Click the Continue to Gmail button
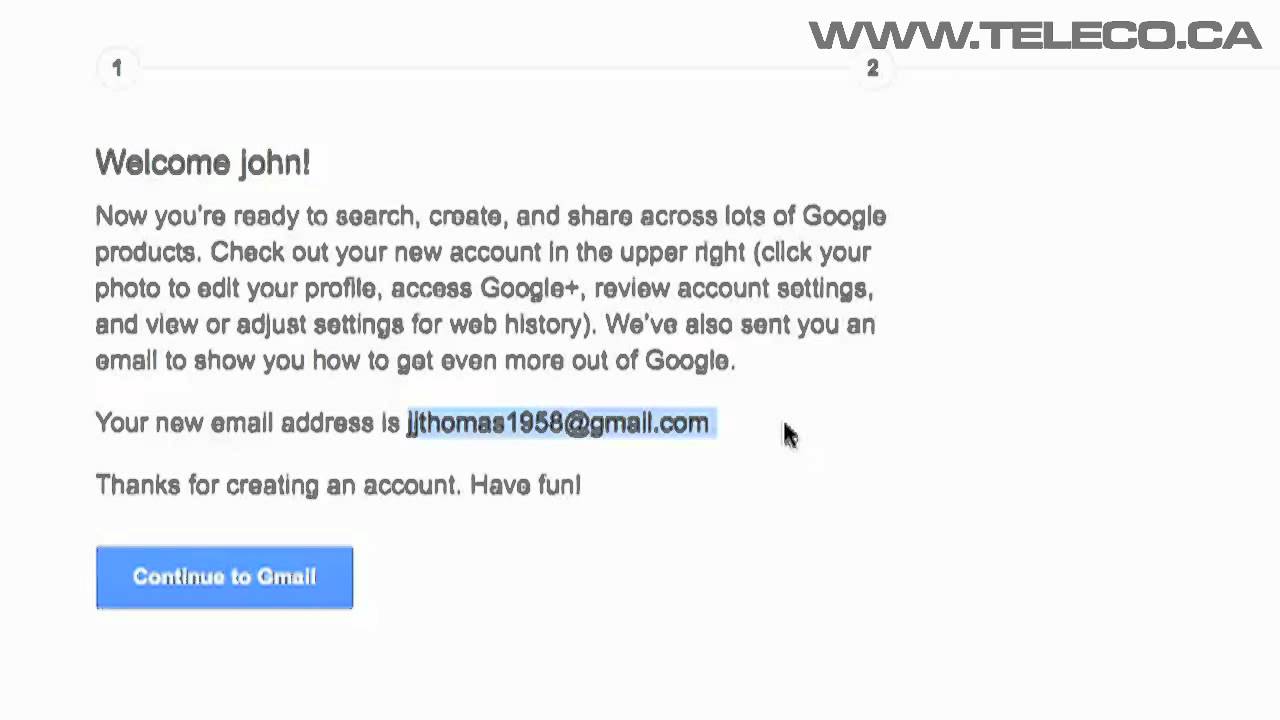The width and height of the screenshot is (1280, 720). pyautogui.click(x=224, y=577)
